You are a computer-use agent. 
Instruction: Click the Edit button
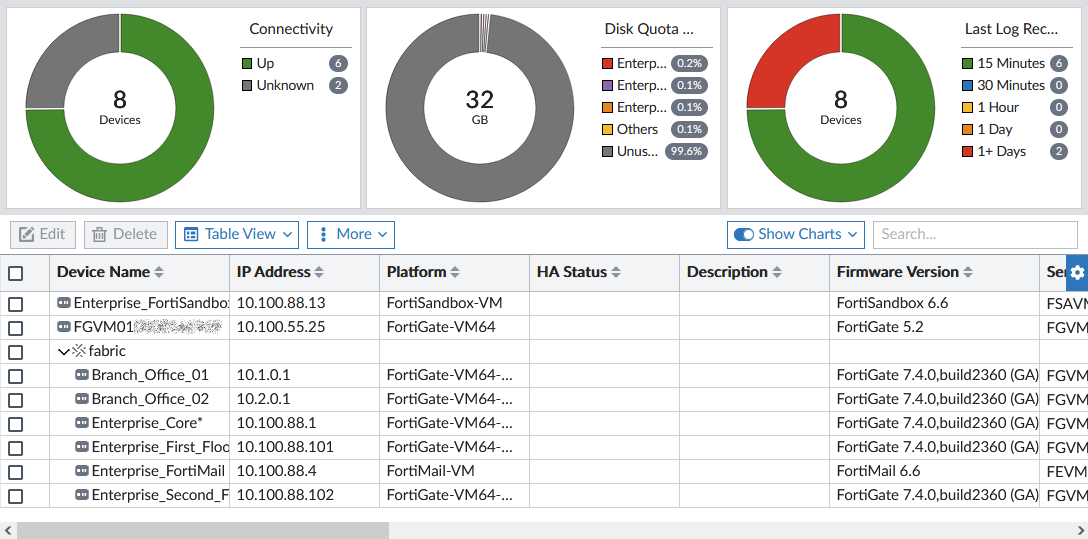43,234
